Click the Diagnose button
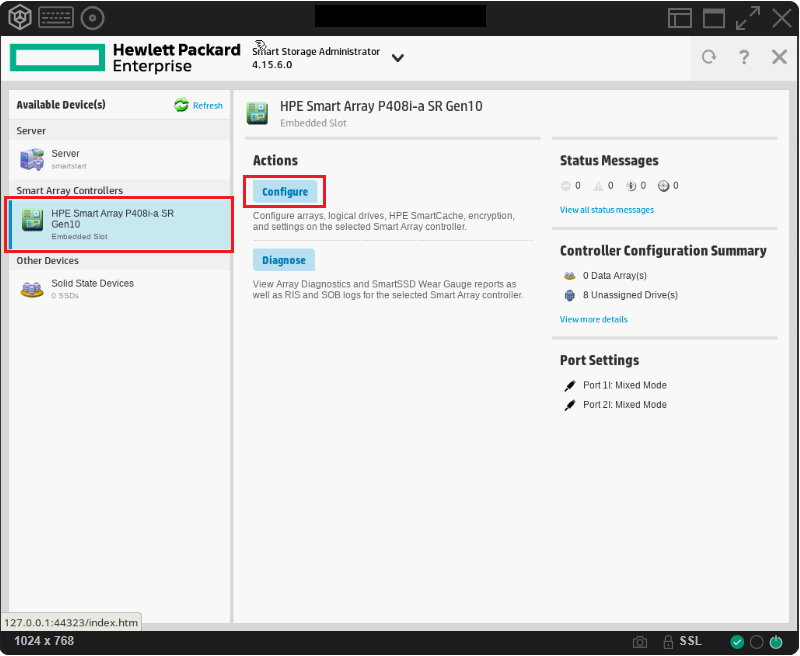The image size is (800, 656). point(284,260)
